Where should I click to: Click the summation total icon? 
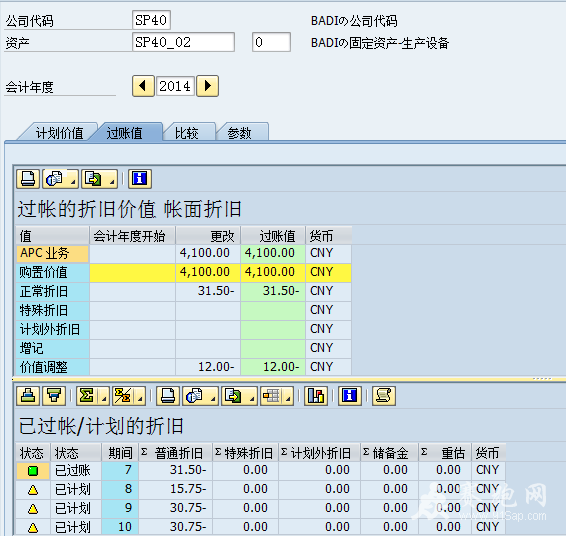(87, 396)
